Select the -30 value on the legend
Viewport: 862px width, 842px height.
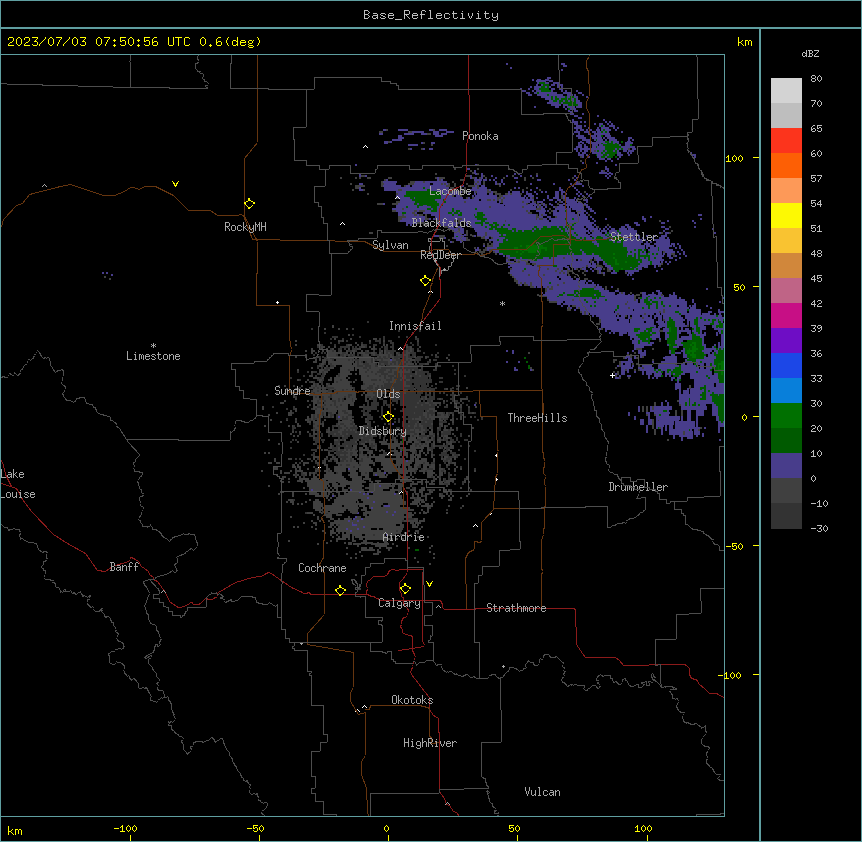click(819, 529)
